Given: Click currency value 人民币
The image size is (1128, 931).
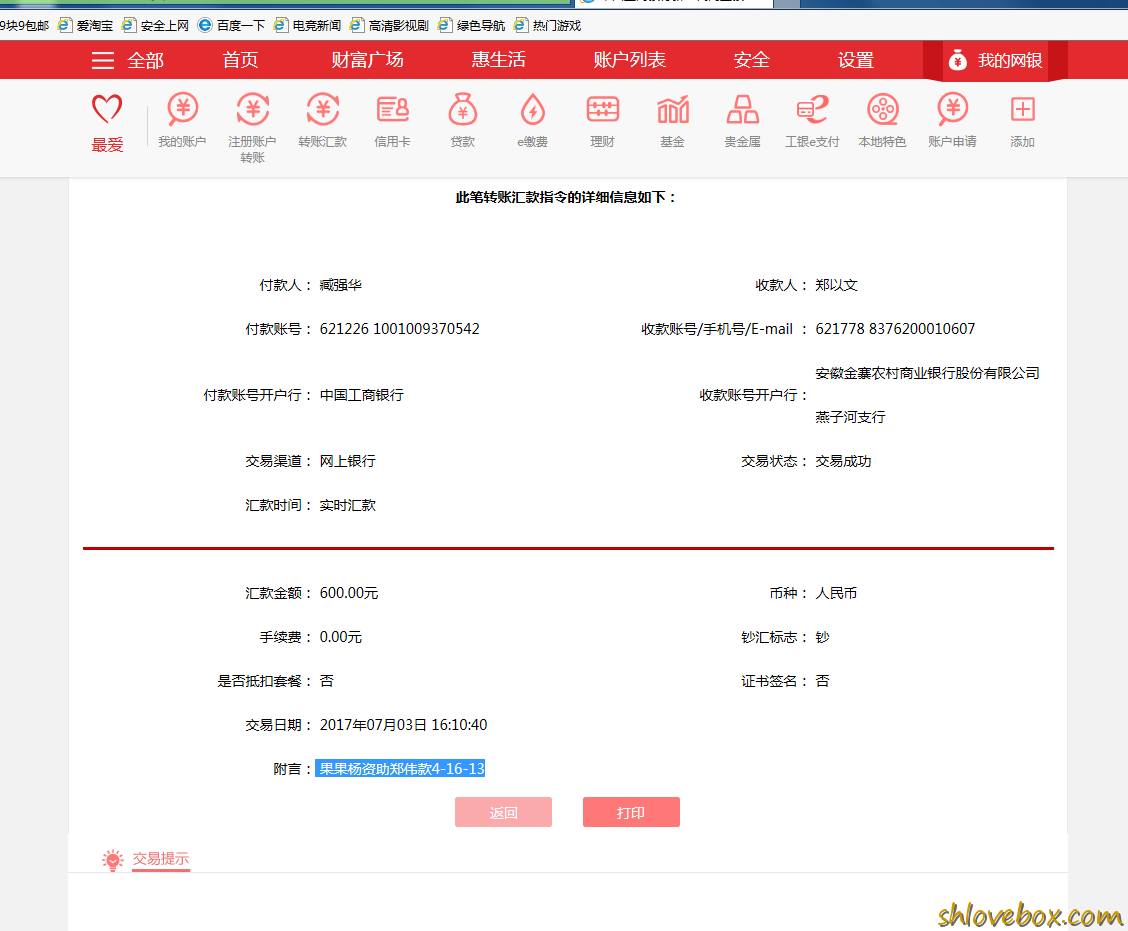Looking at the screenshot, I should (836, 593).
